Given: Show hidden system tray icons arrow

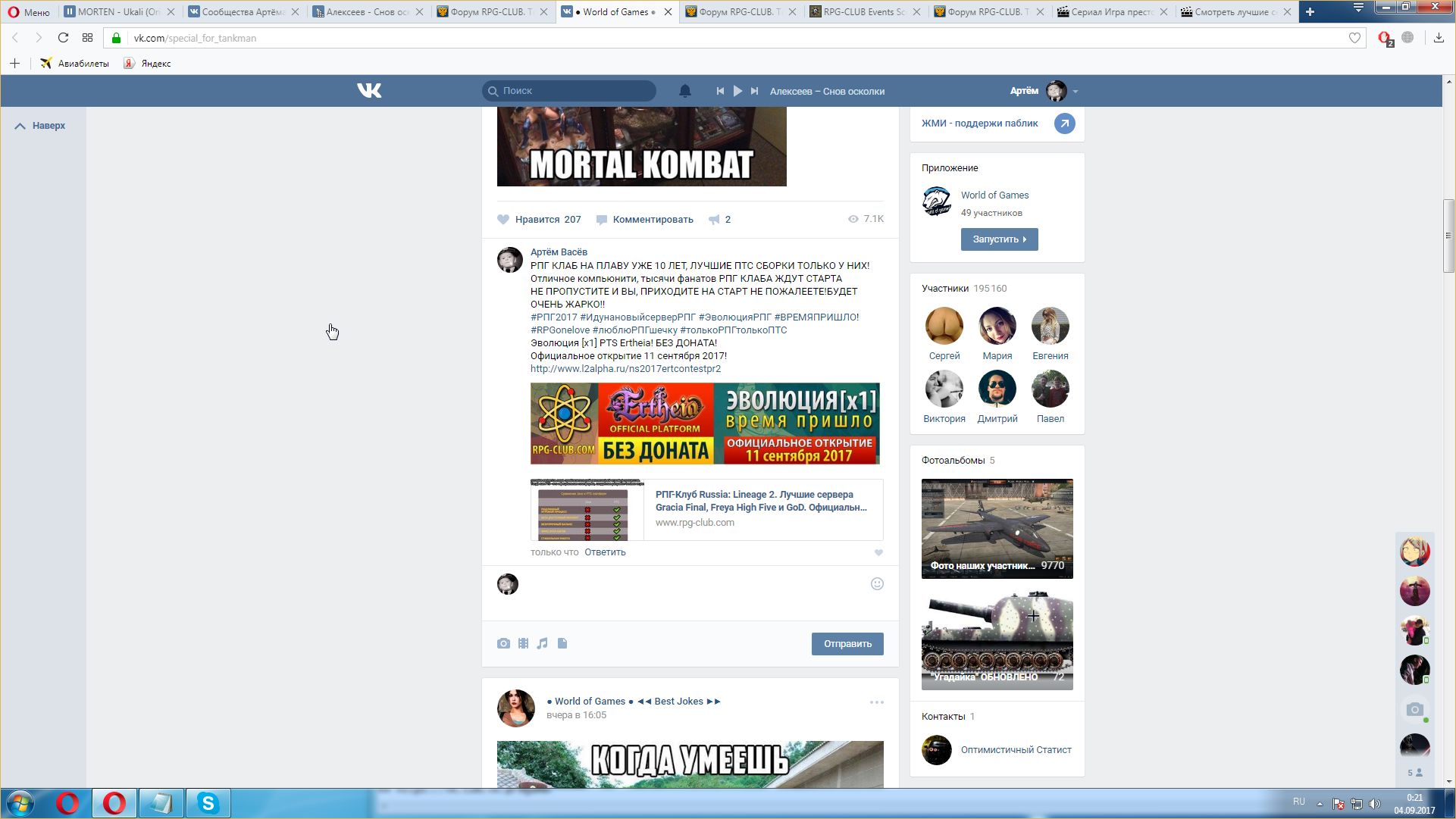Looking at the screenshot, I should coord(1320,804).
